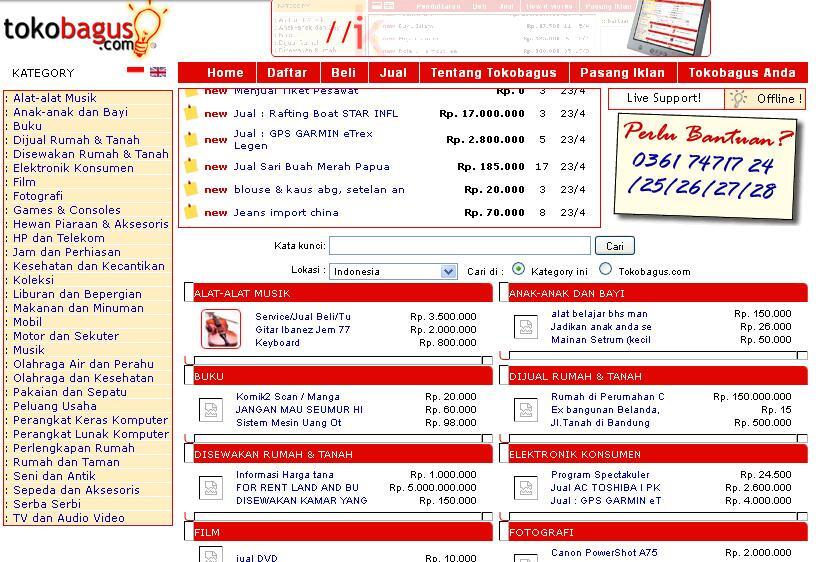This screenshot has width=818, height=562.
Task: Open Sistem Mesin Uang Ot listing
Action: (x=288, y=423)
